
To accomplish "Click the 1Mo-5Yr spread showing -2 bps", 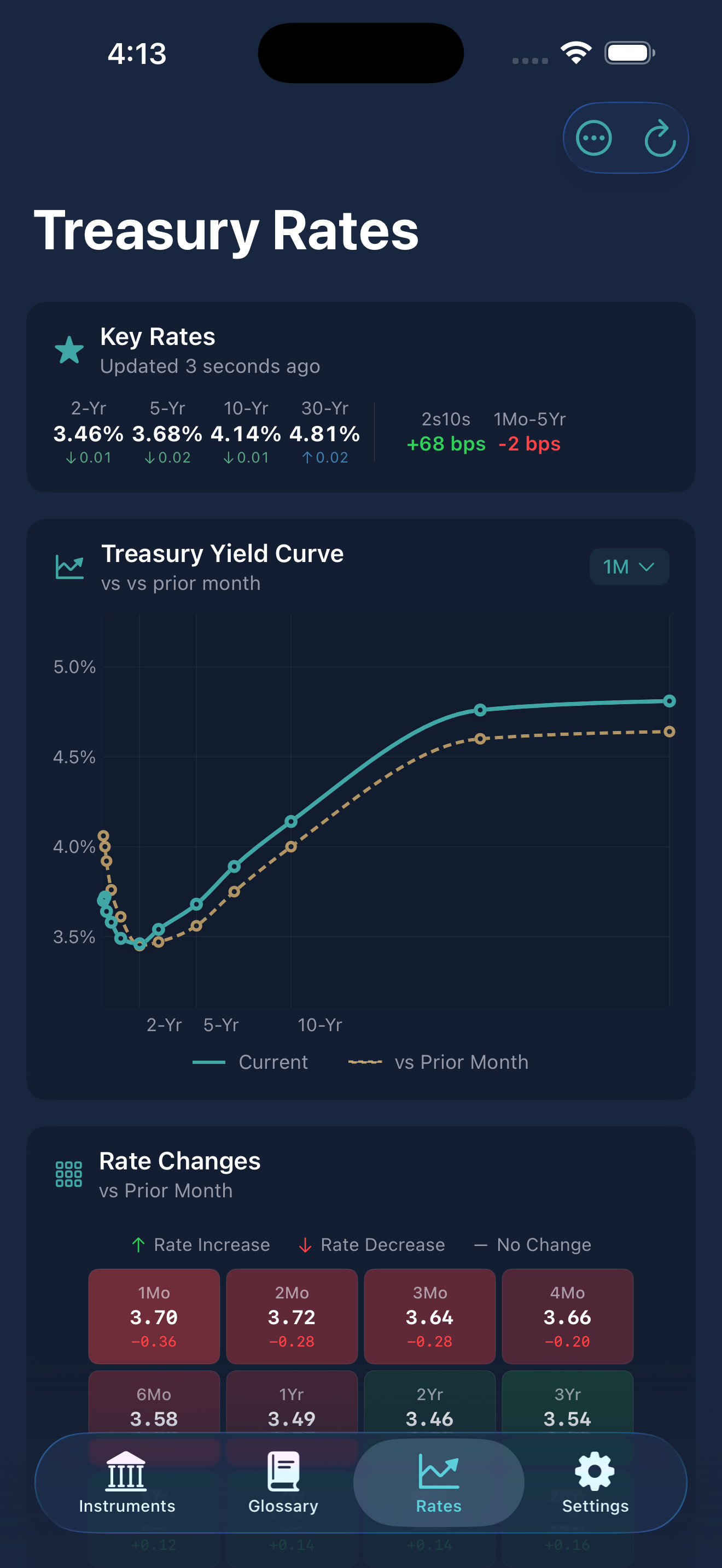I will point(529,444).
